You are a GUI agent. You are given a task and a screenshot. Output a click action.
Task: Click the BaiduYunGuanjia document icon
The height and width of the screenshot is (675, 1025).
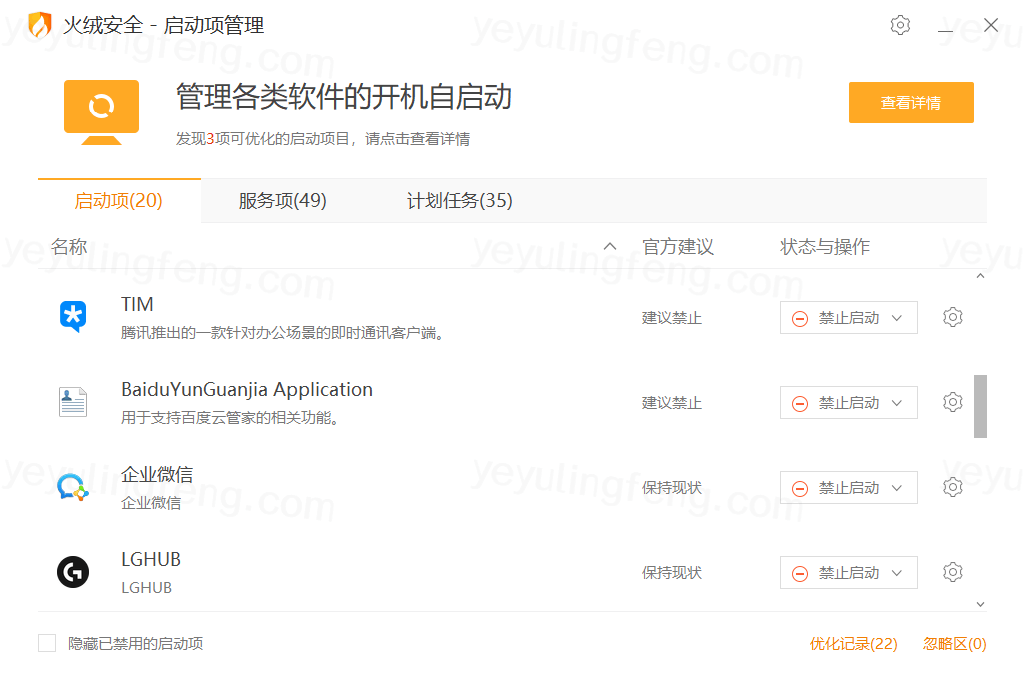coord(73,402)
